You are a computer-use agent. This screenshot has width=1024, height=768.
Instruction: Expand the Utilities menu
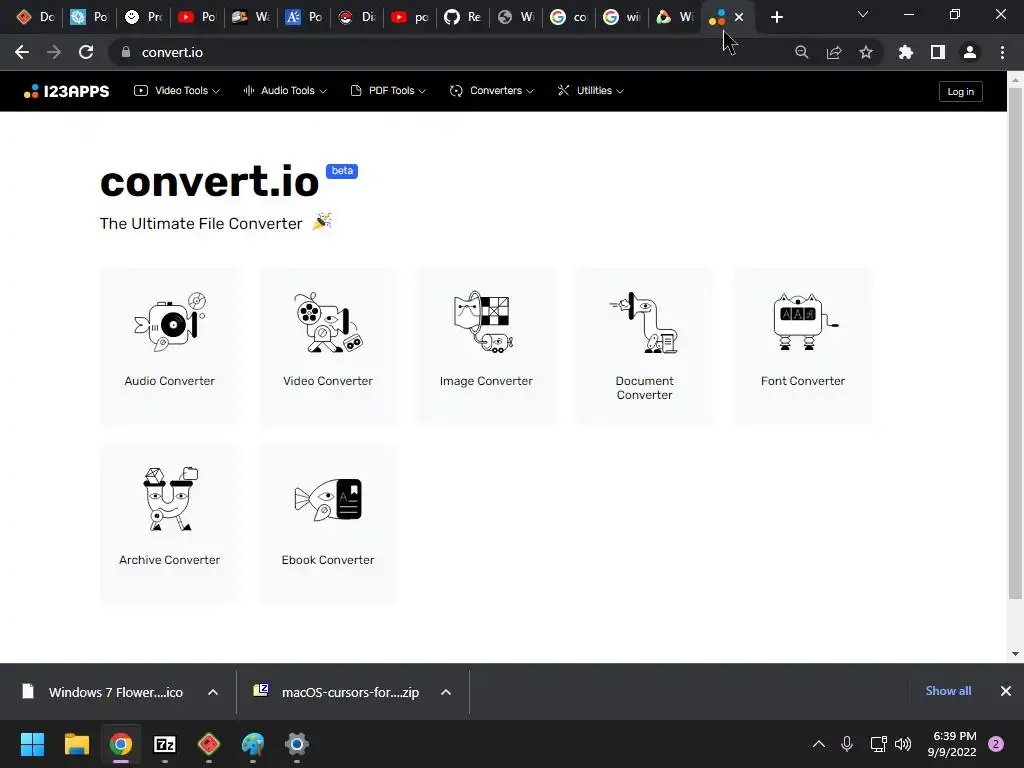click(x=590, y=91)
